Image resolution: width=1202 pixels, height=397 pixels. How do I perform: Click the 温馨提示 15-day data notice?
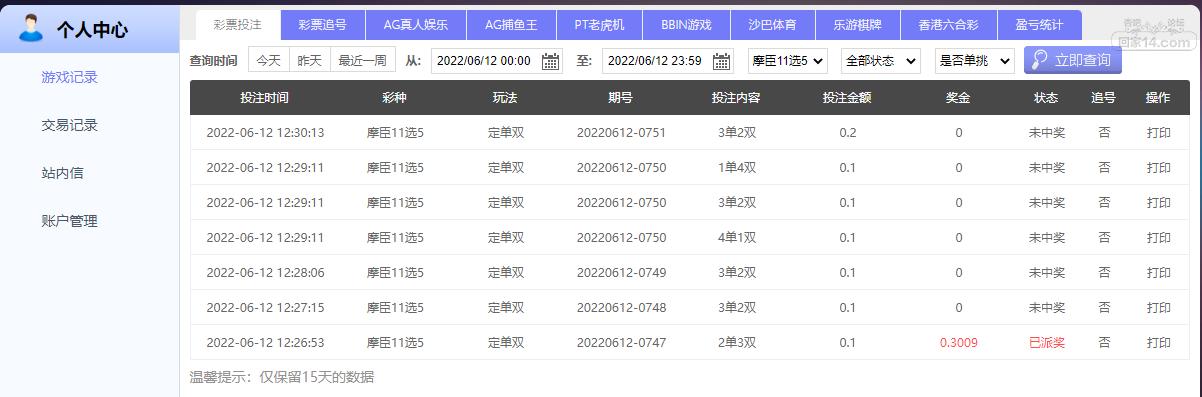point(282,377)
